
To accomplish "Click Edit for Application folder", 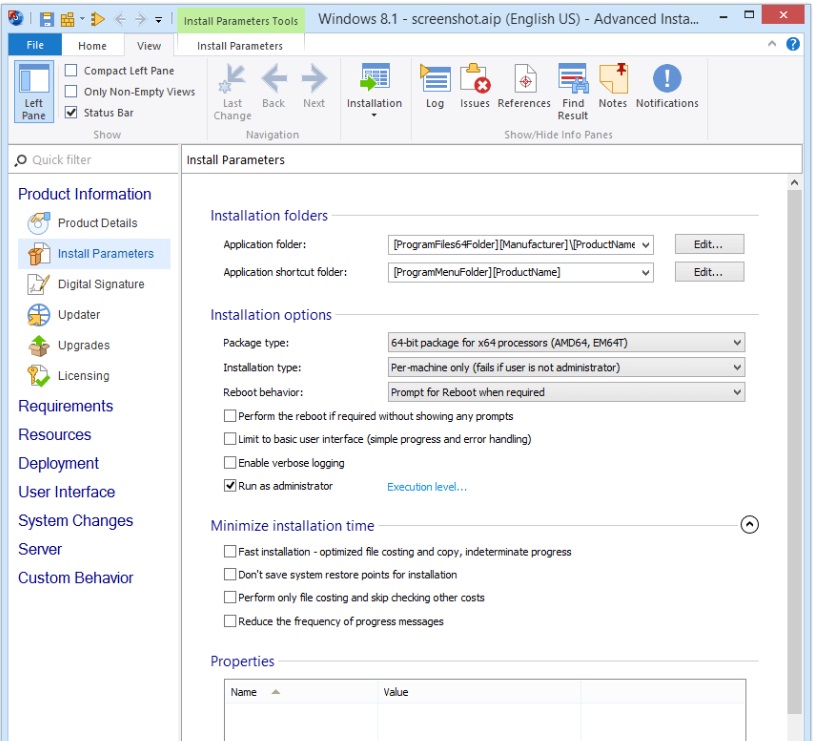I will (709, 244).
